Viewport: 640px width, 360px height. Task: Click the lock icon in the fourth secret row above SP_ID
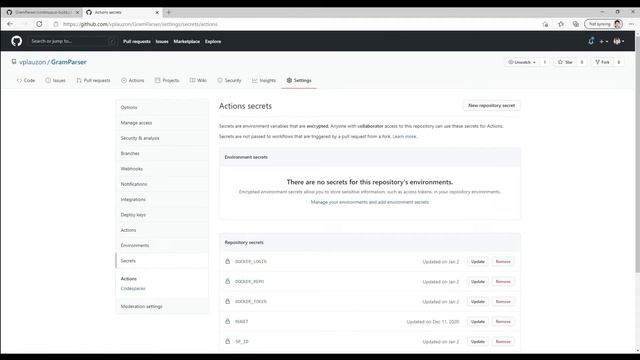(x=228, y=321)
